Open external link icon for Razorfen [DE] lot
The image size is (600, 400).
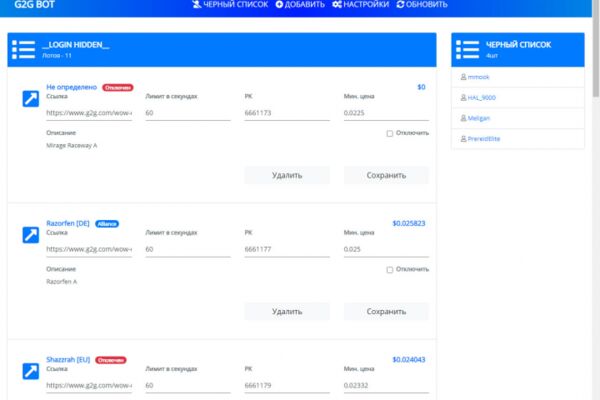tap(31, 235)
